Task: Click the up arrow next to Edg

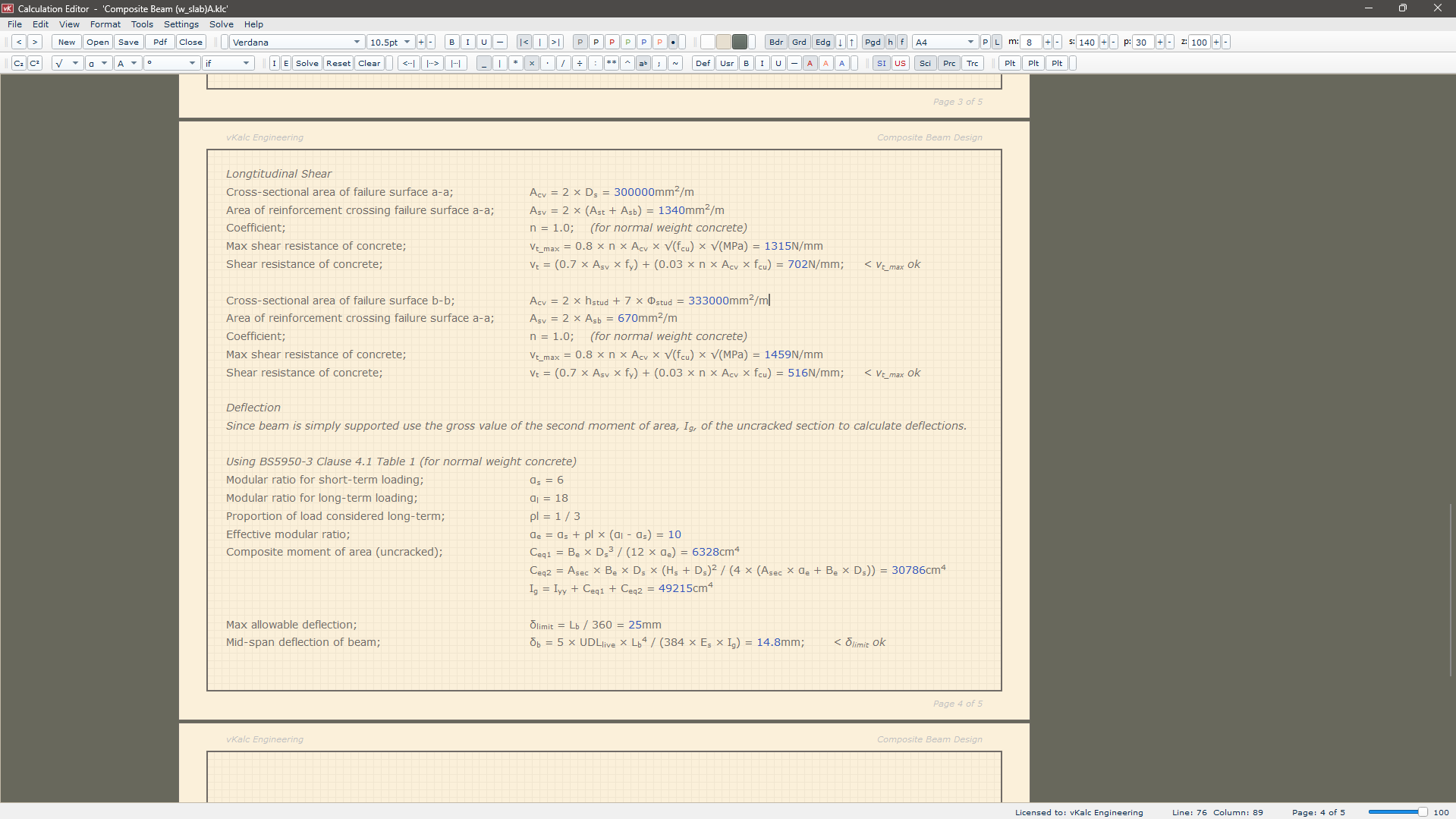Action: pyautogui.click(x=852, y=43)
